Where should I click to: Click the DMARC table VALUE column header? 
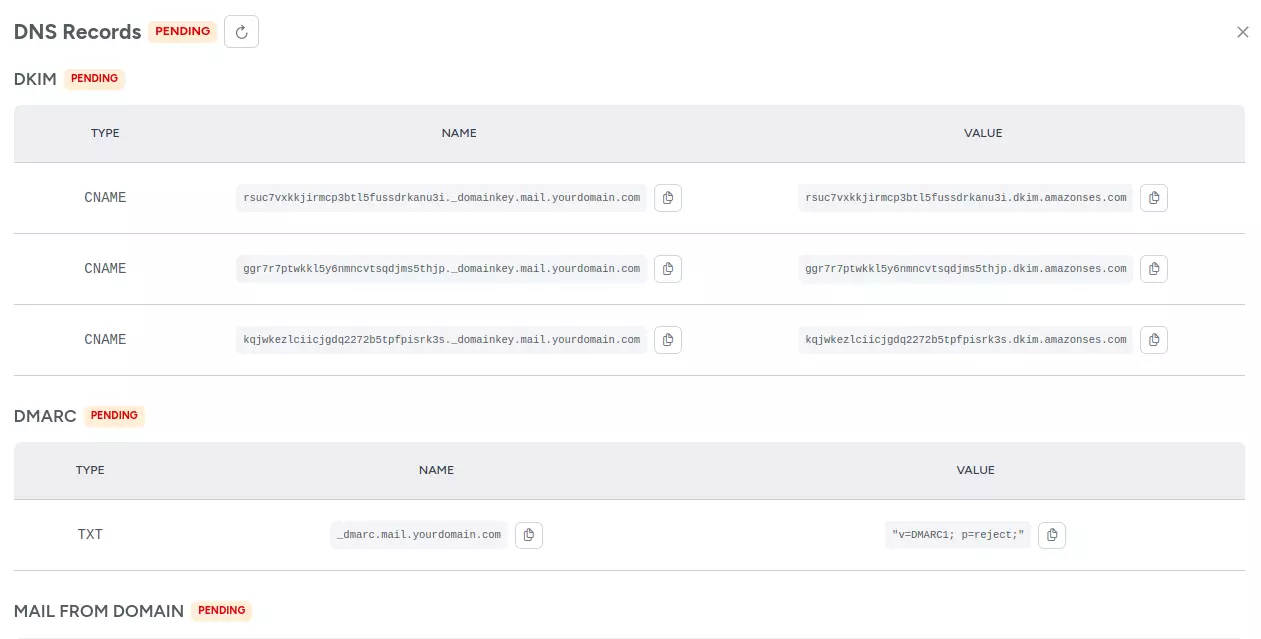976,470
